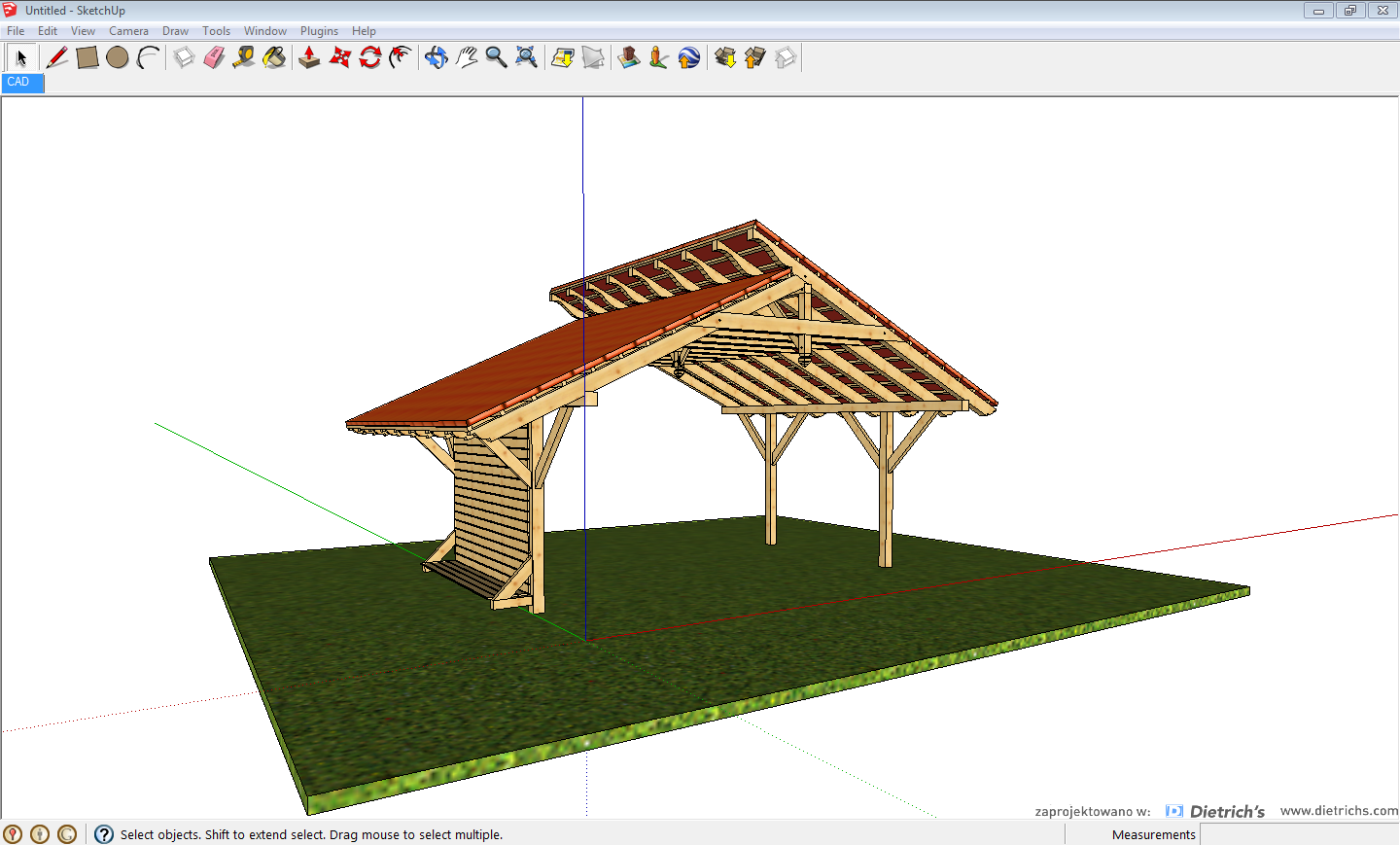The width and height of the screenshot is (1400, 845).
Task: Click the Share Model upload icon
Action: tap(754, 57)
